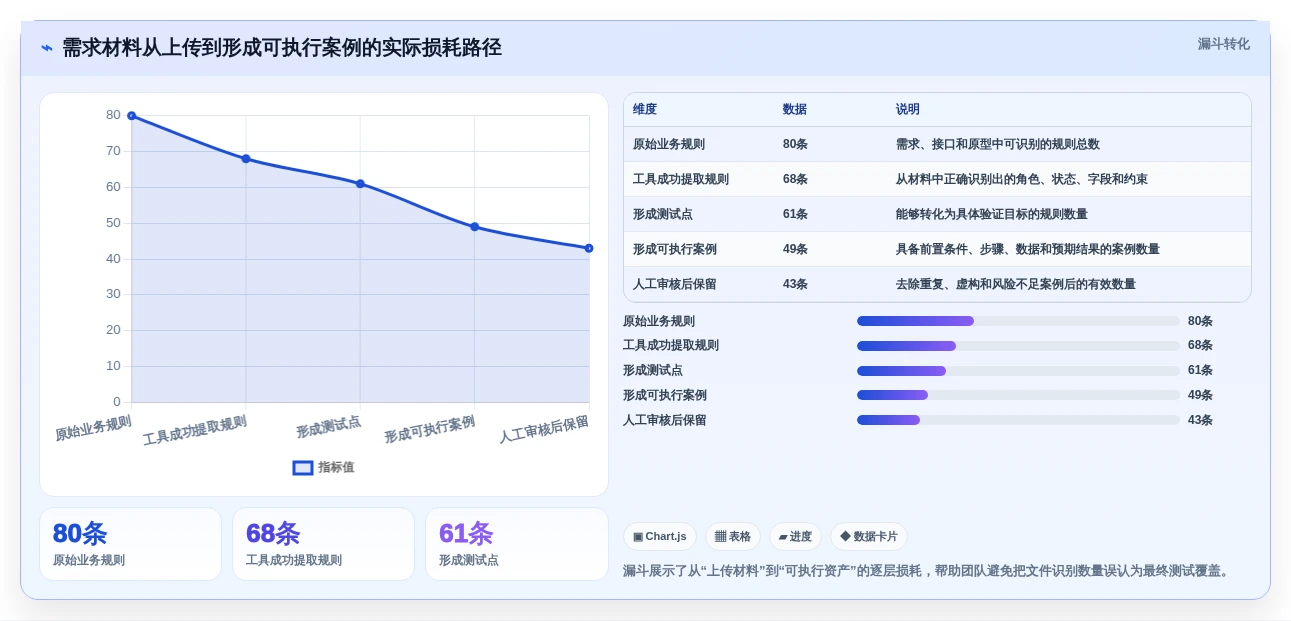Click table cell 形成测试点

point(663,214)
